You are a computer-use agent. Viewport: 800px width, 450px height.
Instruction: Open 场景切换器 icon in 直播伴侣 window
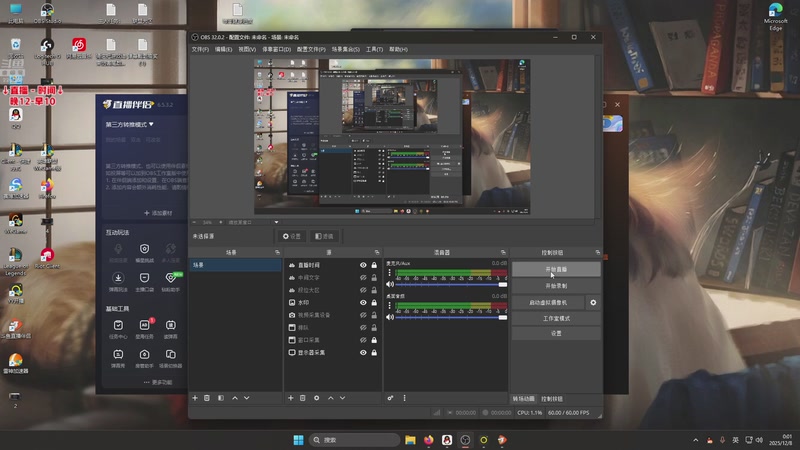pos(170,358)
